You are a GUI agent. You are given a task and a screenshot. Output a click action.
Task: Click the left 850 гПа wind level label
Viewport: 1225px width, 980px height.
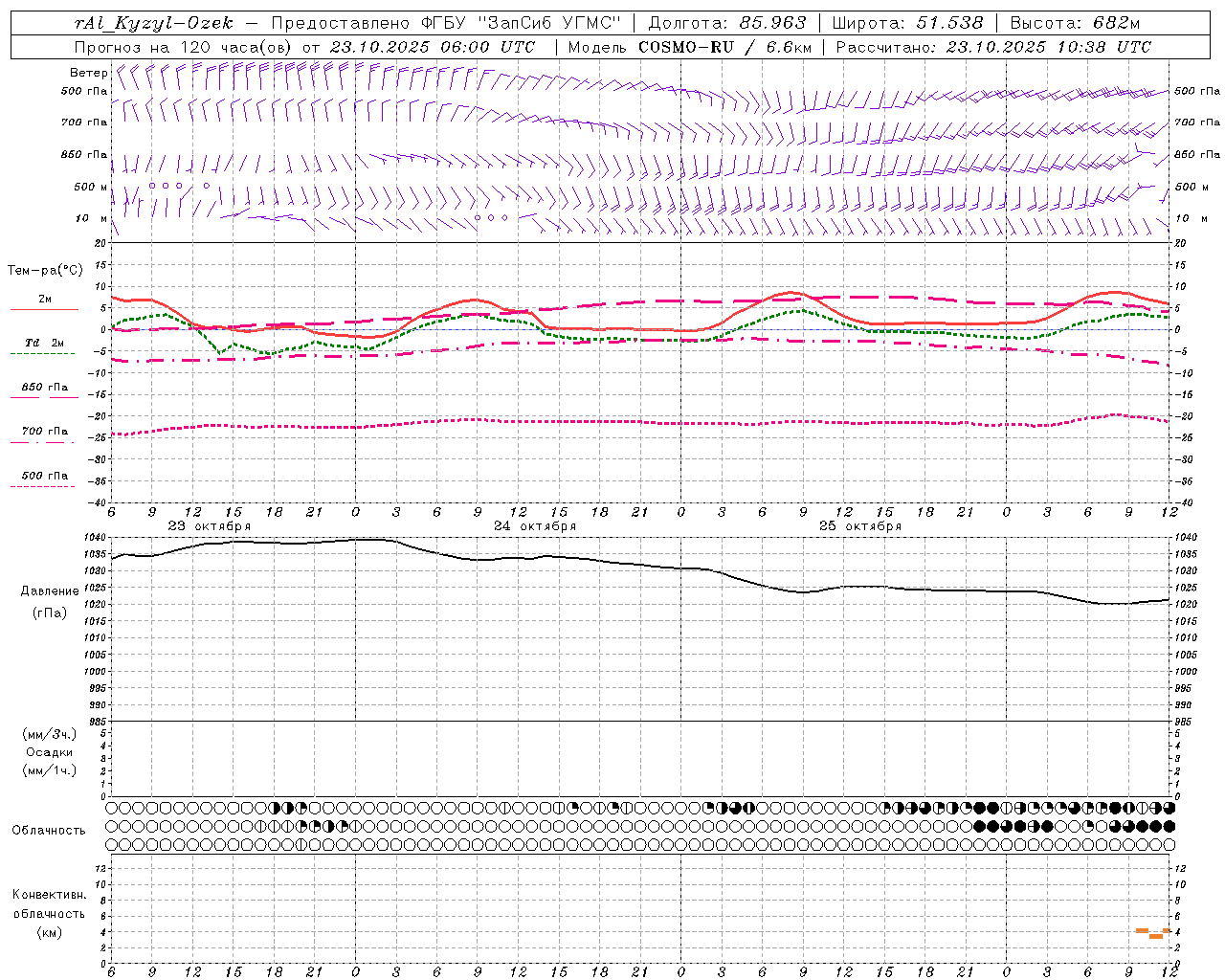click(84, 154)
